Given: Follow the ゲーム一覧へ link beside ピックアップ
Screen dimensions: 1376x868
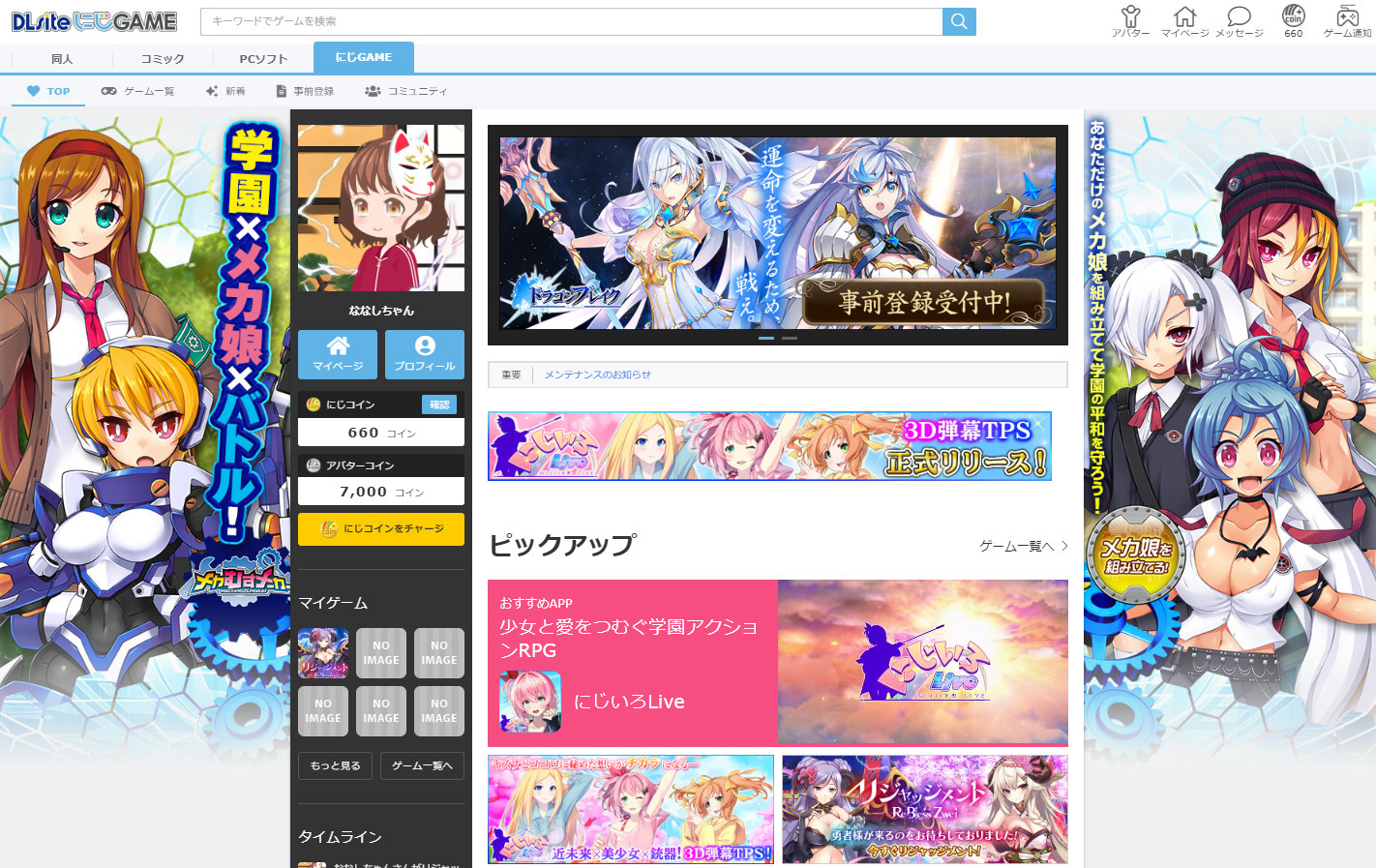Looking at the screenshot, I should pyautogui.click(x=1024, y=546).
